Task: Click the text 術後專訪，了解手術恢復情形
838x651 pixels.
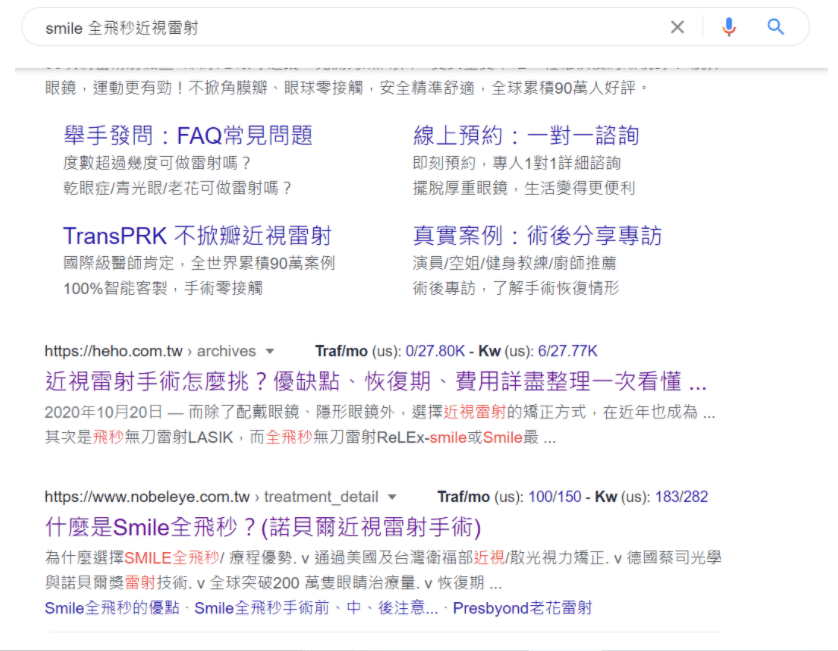Action: 516,289
